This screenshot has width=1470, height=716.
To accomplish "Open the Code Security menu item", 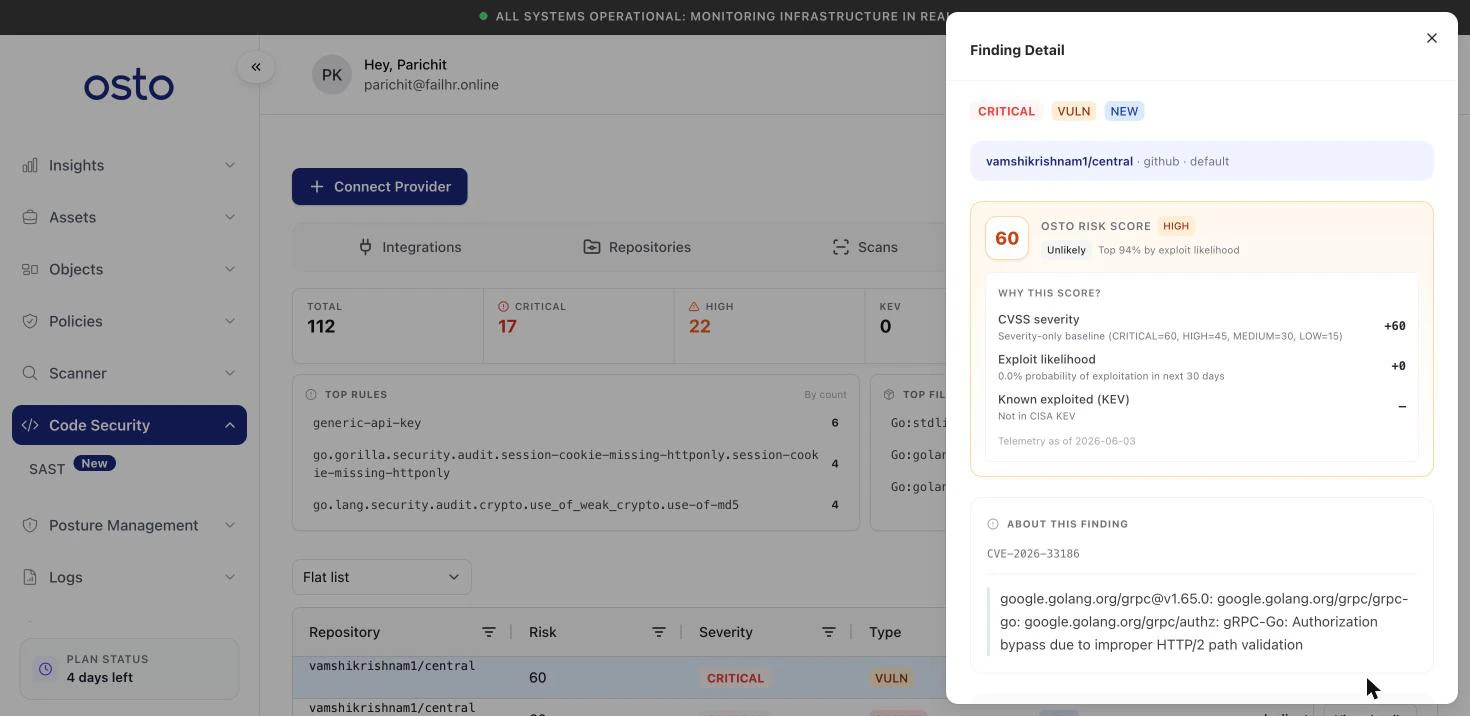I will 129,425.
